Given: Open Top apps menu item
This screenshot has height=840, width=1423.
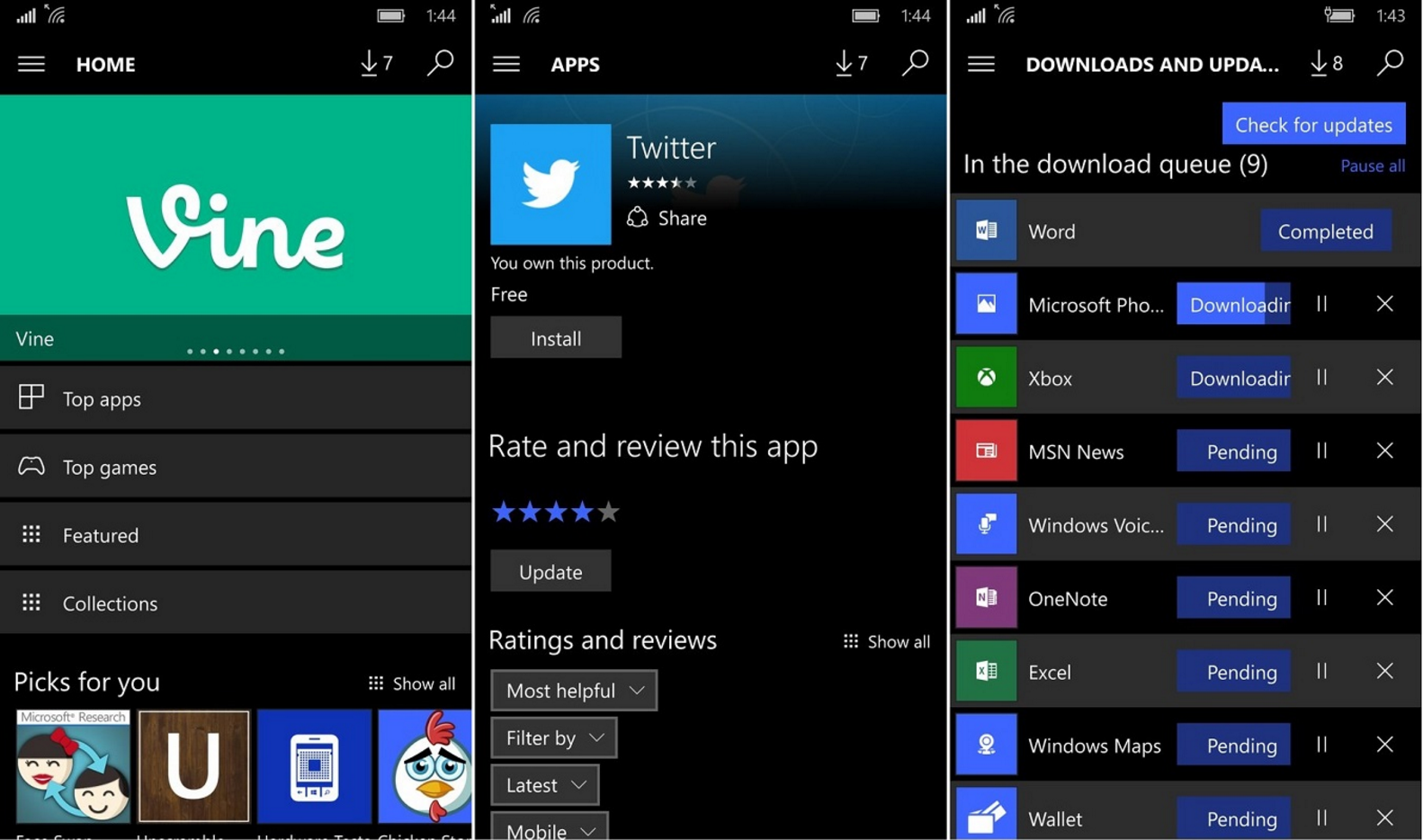Looking at the screenshot, I should (x=236, y=398).
